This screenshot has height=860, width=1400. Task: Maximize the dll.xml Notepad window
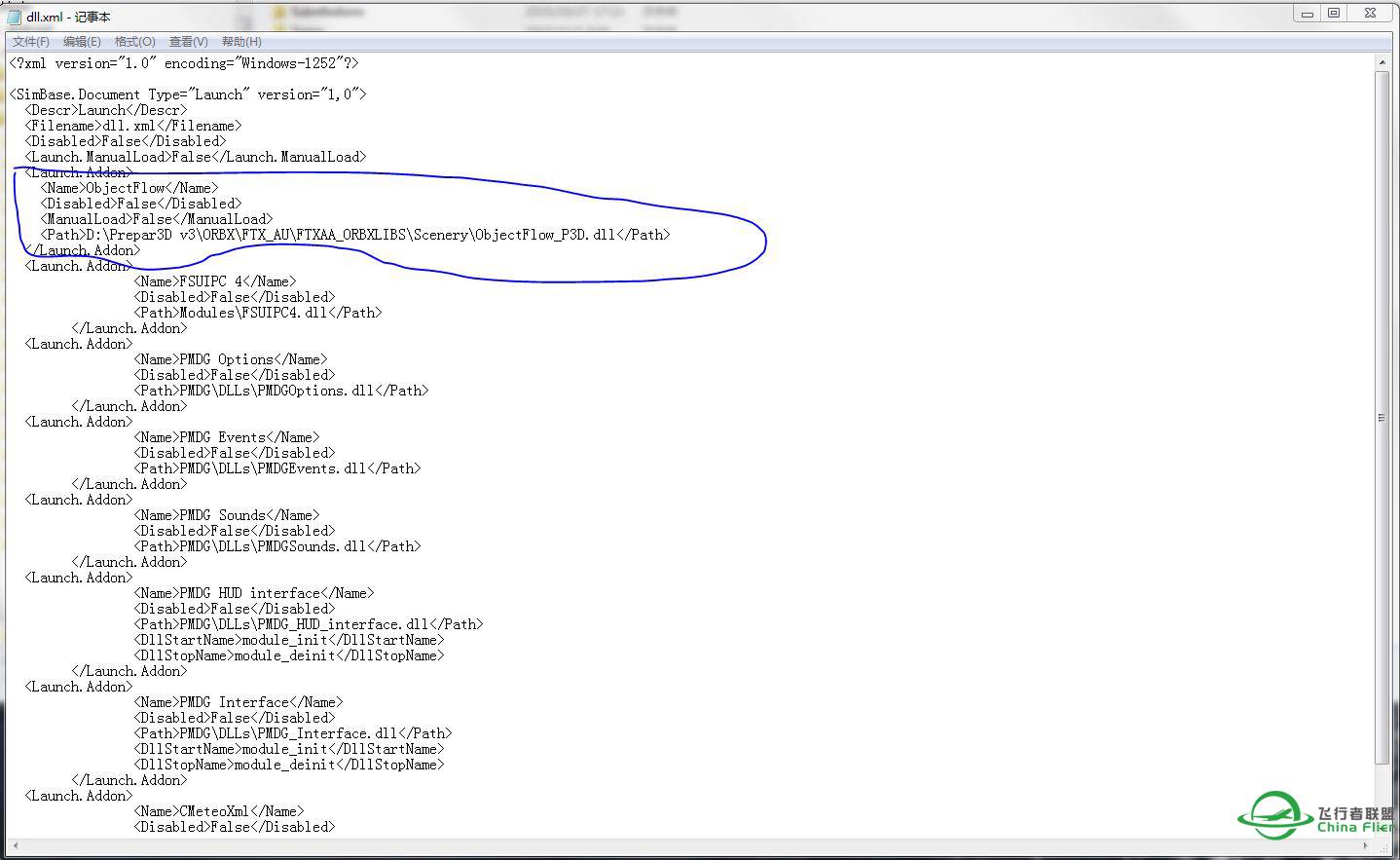point(1334,13)
